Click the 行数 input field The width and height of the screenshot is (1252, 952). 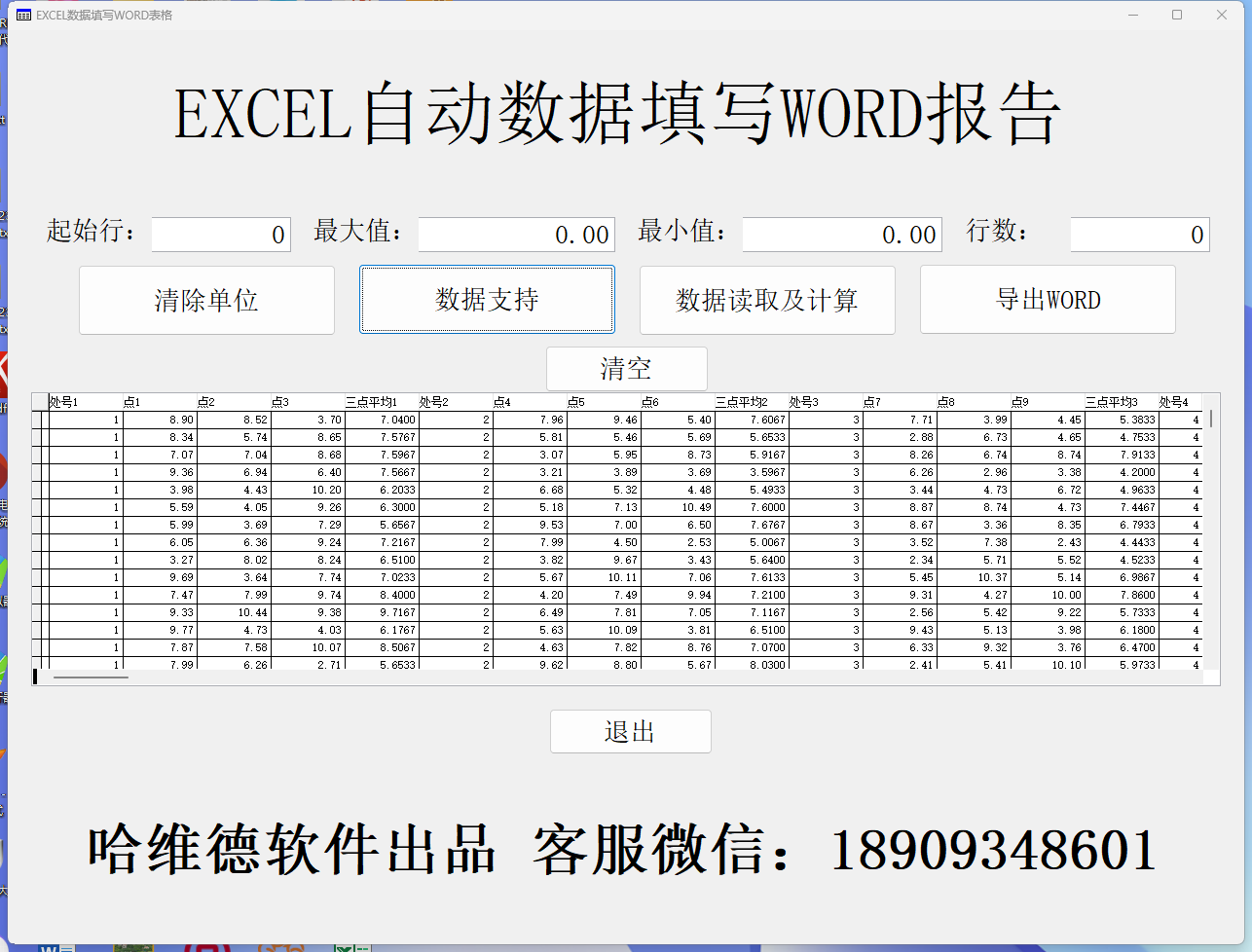click(x=1140, y=235)
